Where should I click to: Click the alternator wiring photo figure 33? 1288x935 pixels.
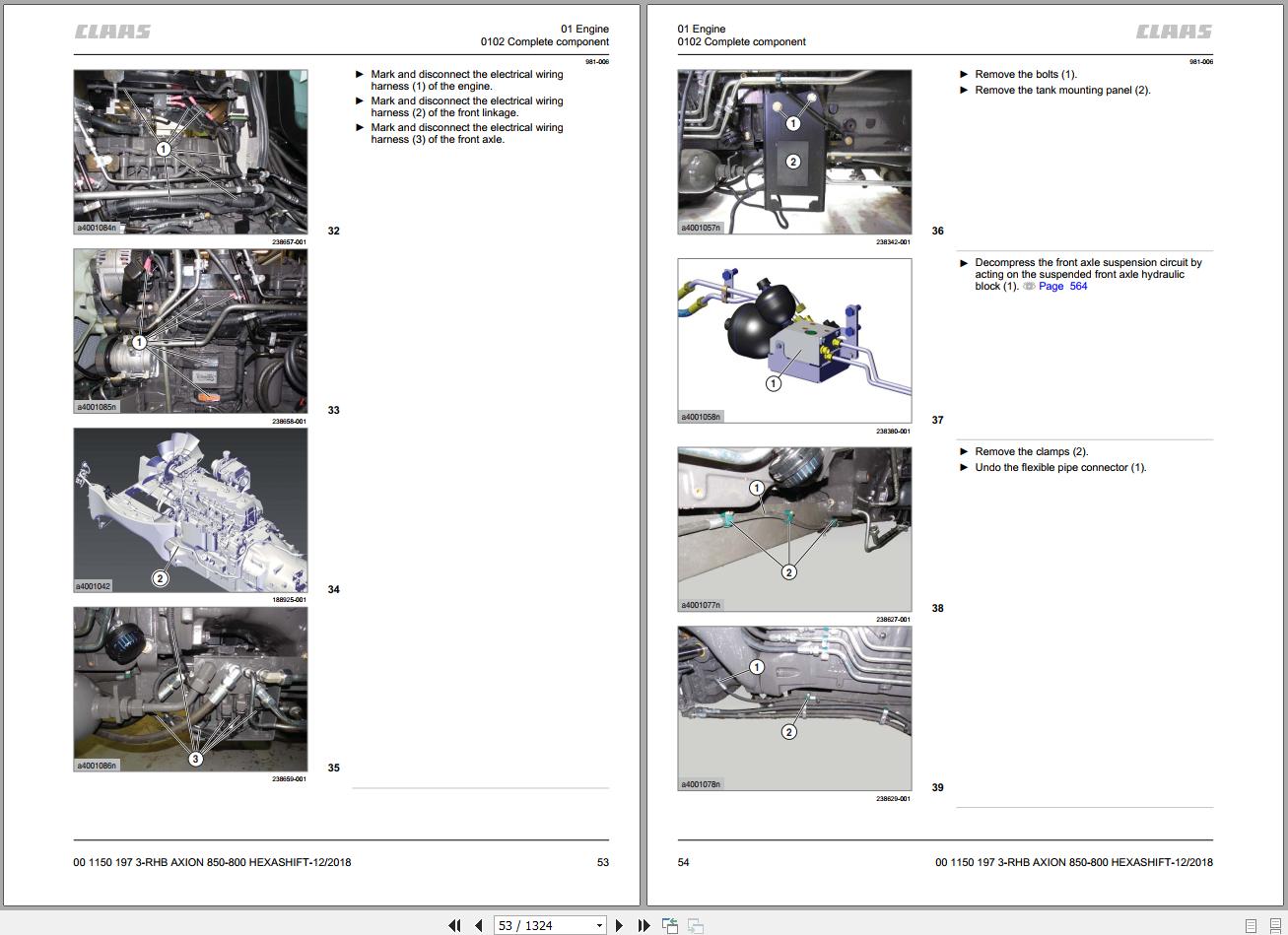[x=190, y=331]
